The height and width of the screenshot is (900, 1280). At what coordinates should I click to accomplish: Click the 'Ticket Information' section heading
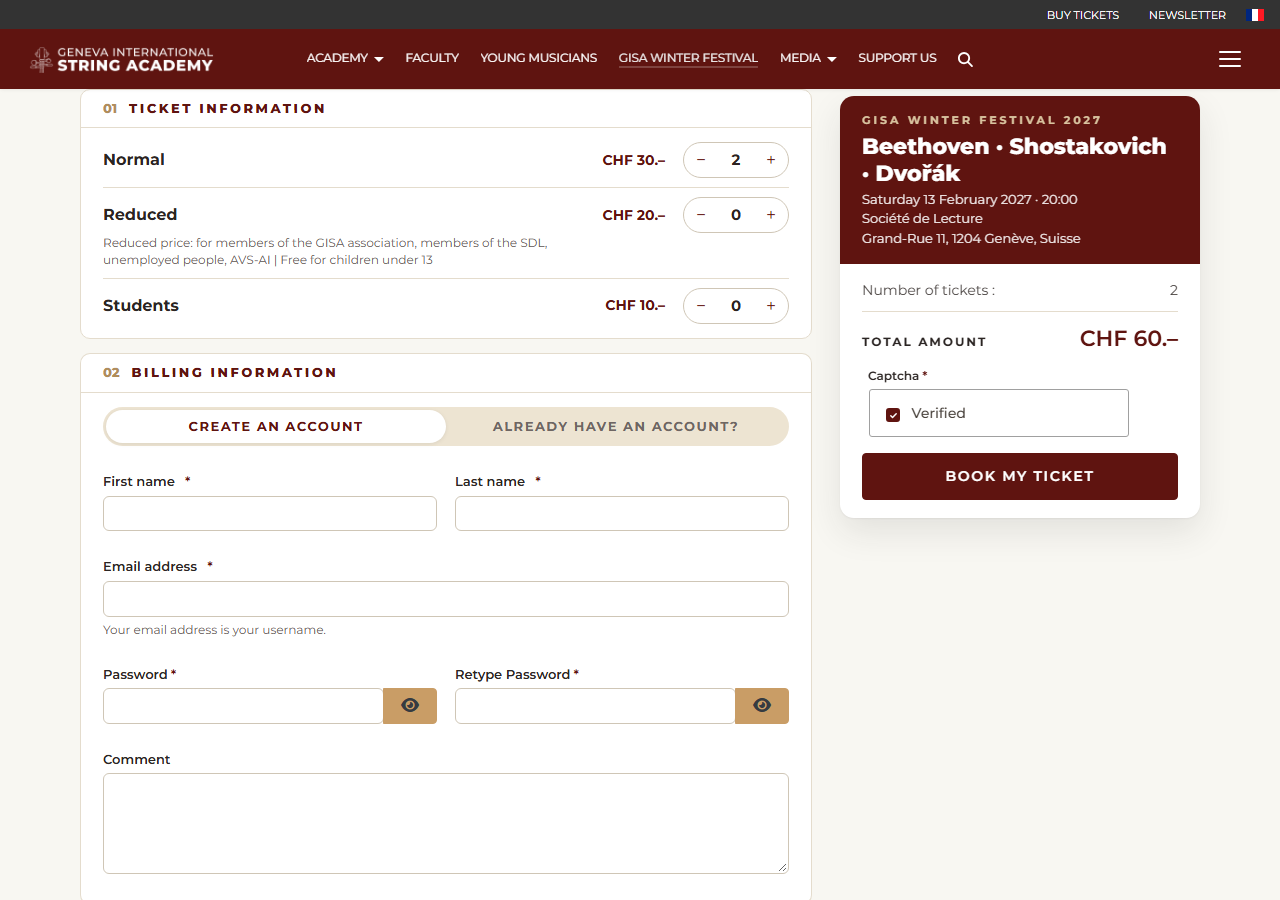tap(227, 108)
